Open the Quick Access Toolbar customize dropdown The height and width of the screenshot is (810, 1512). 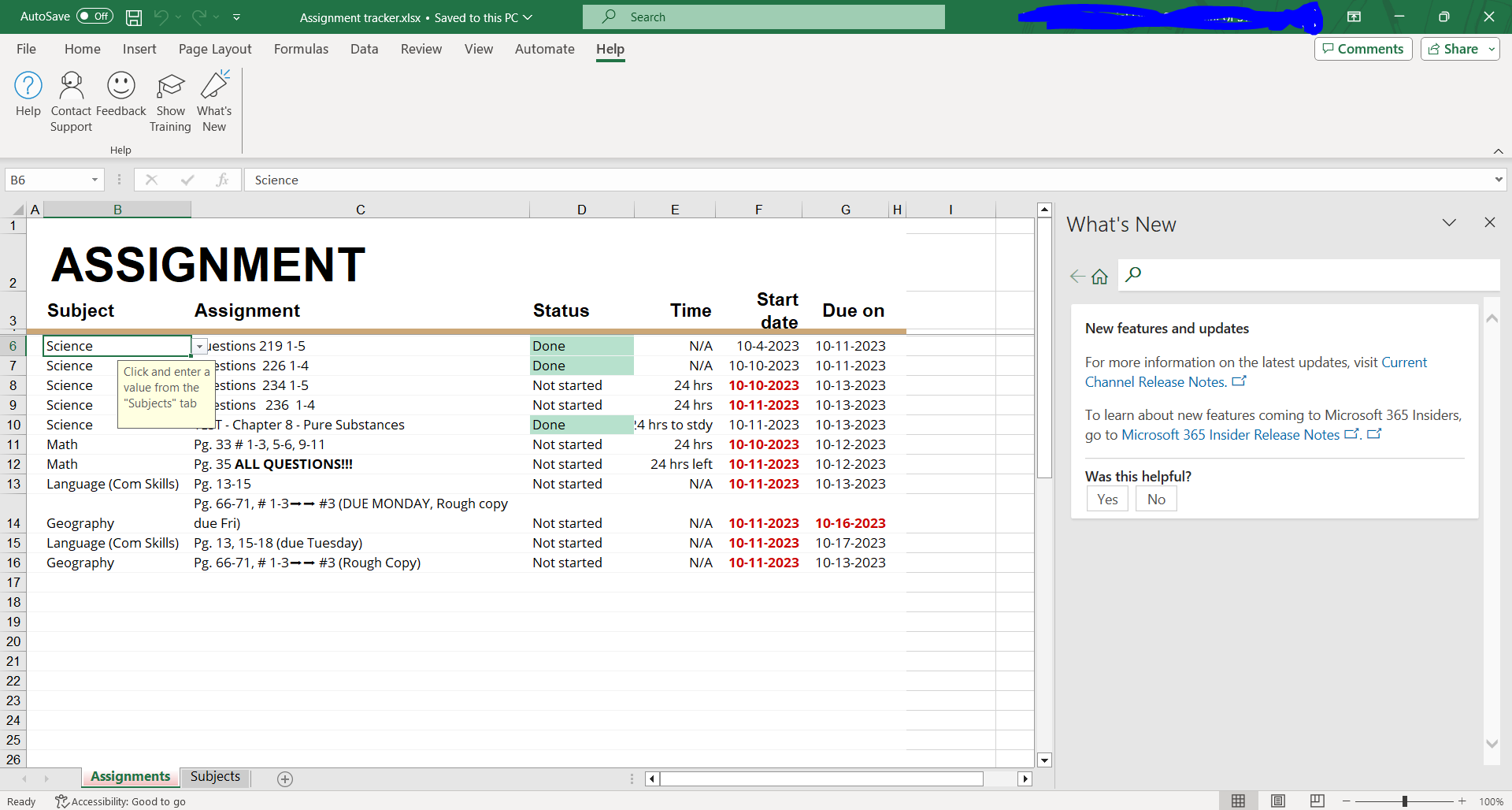pos(236,17)
